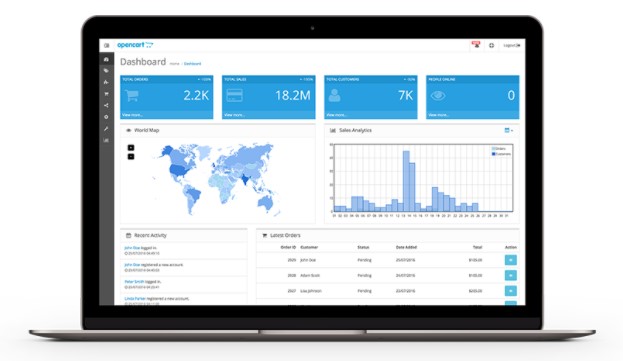
Task: Go to Home in the breadcrumb
Action: (174, 64)
